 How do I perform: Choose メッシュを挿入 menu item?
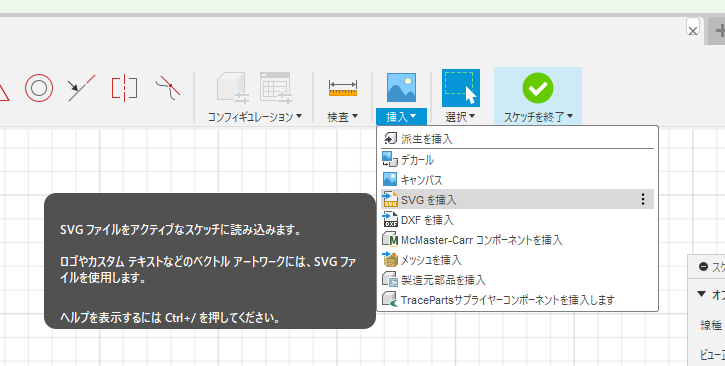[x=517, y=260]
